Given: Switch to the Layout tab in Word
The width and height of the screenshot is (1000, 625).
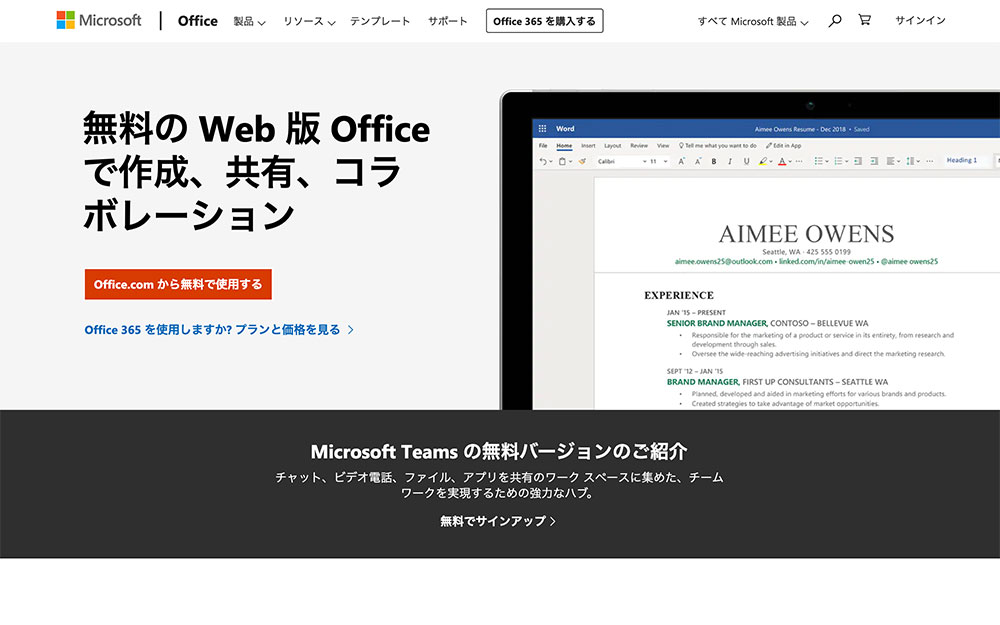Looking at the screenshot, I should (612, 145).
